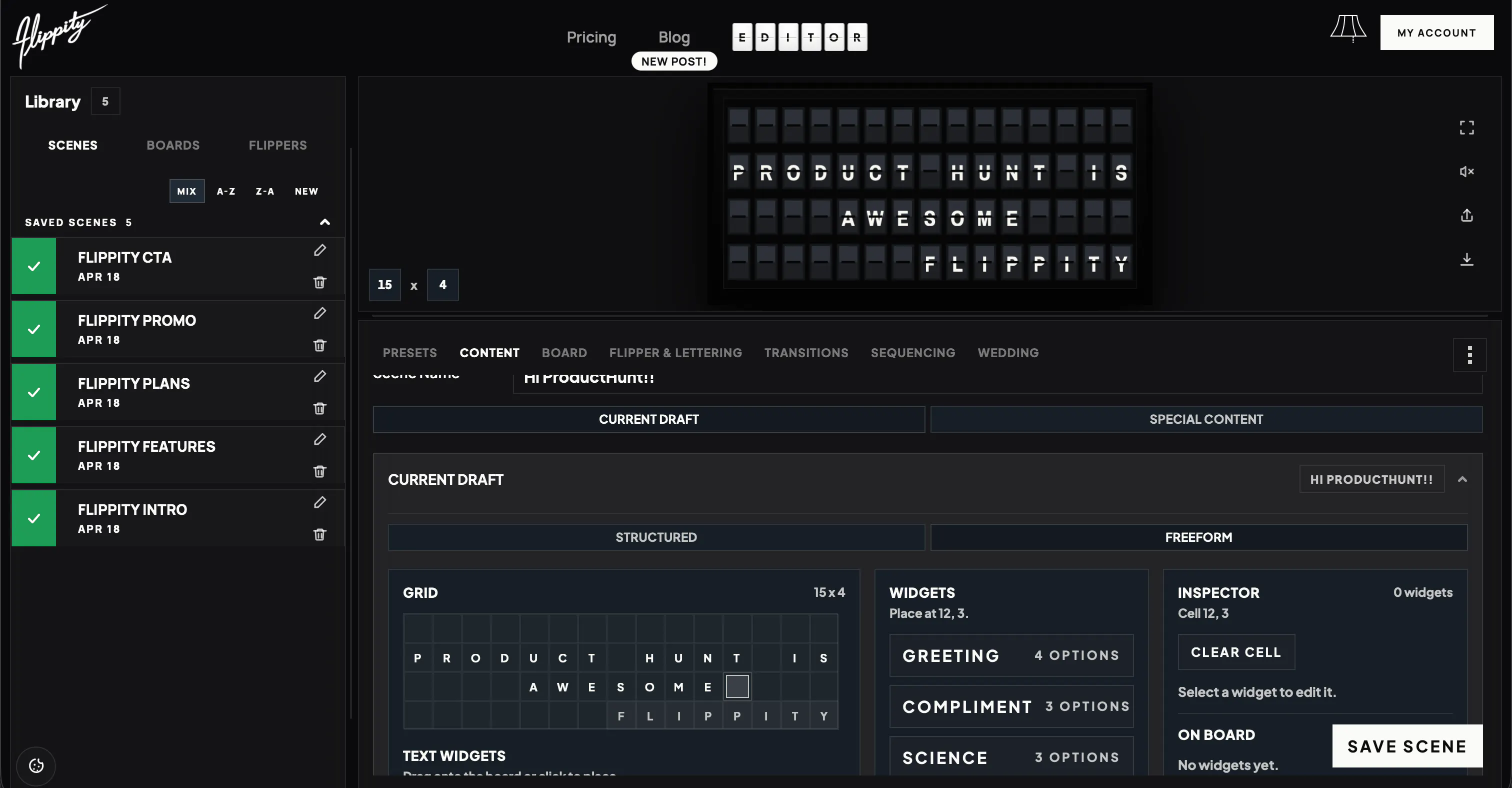
Task: Open the Wedding tab
Action: (x=1008, y=353)
